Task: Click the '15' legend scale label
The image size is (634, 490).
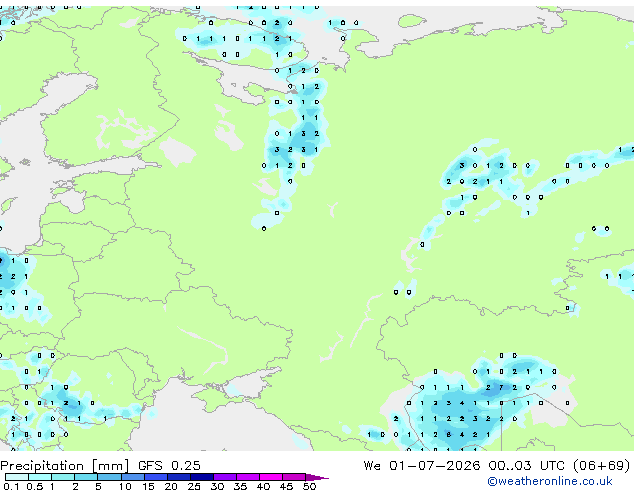Action: pos(148,486)
